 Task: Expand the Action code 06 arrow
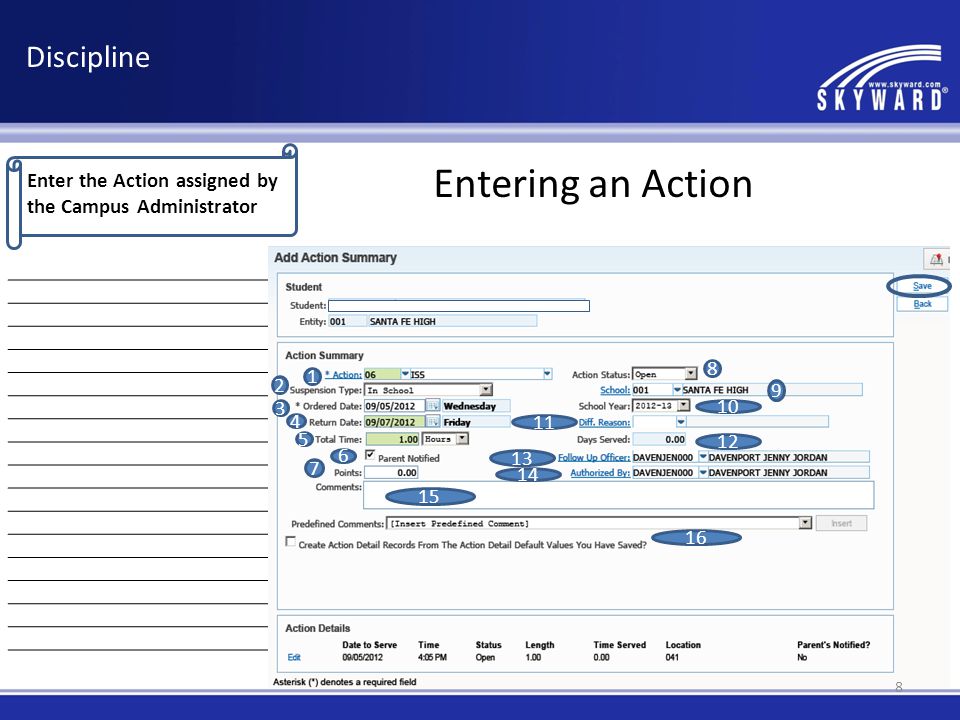pyautogui.click(x=405, y=374)
